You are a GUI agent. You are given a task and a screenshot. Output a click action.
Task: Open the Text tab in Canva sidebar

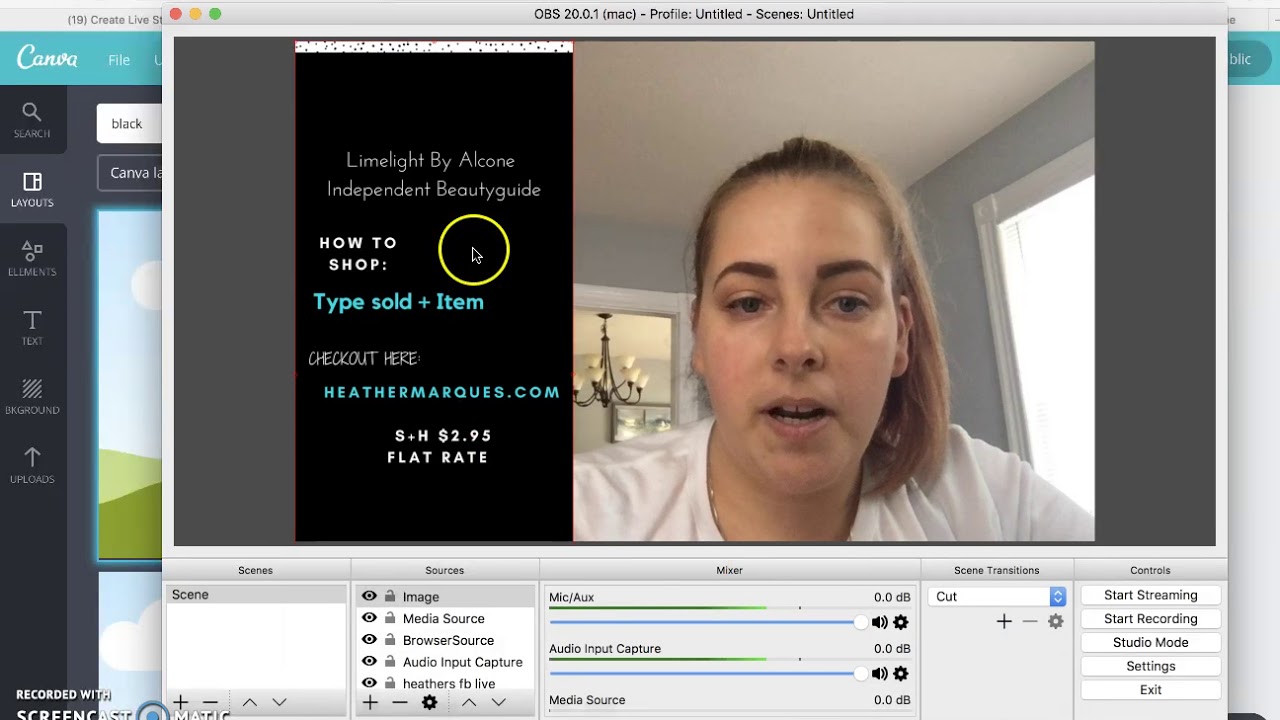(32, 328)
